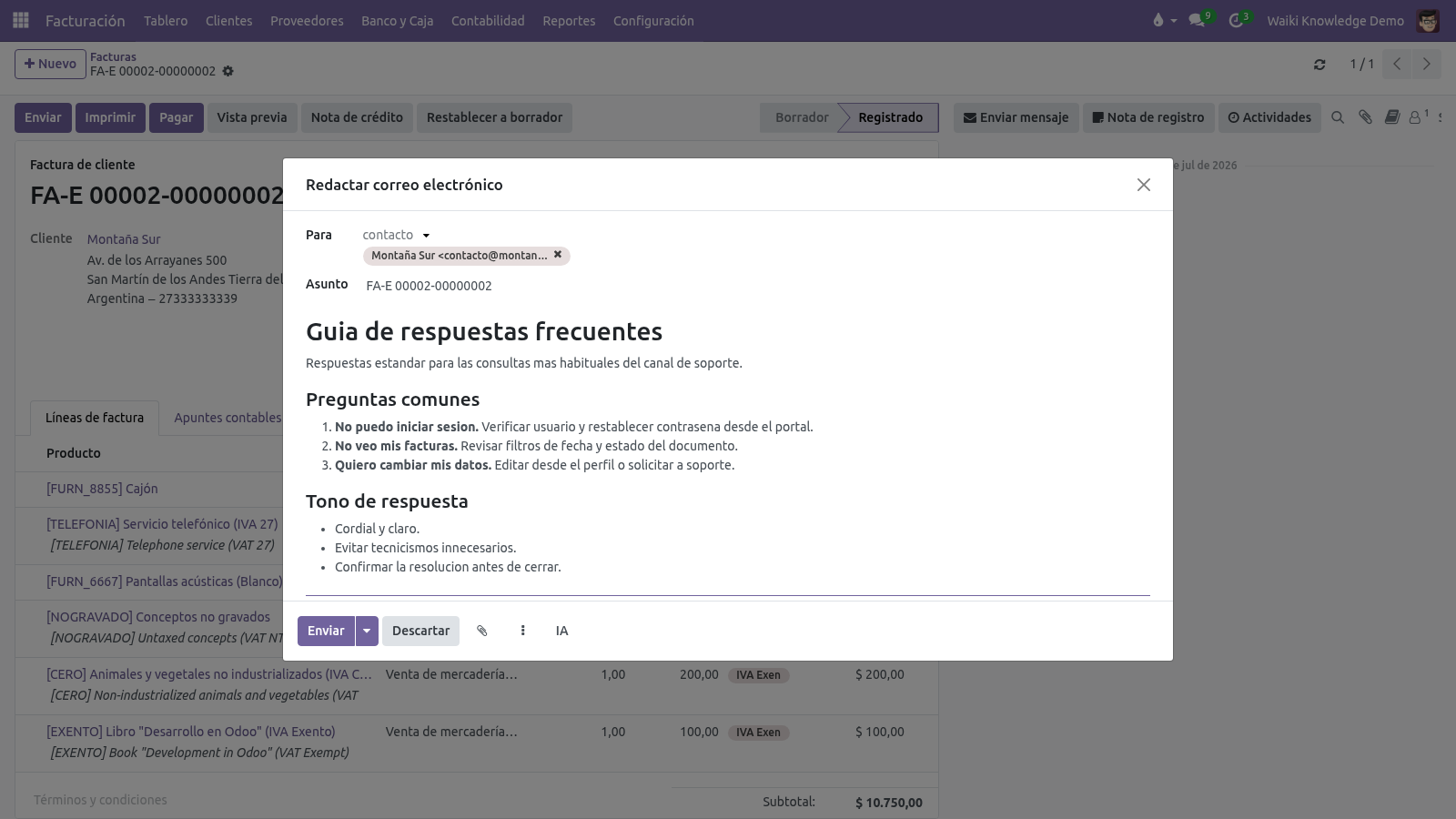Open the chatter book icon

point(1392,117)
